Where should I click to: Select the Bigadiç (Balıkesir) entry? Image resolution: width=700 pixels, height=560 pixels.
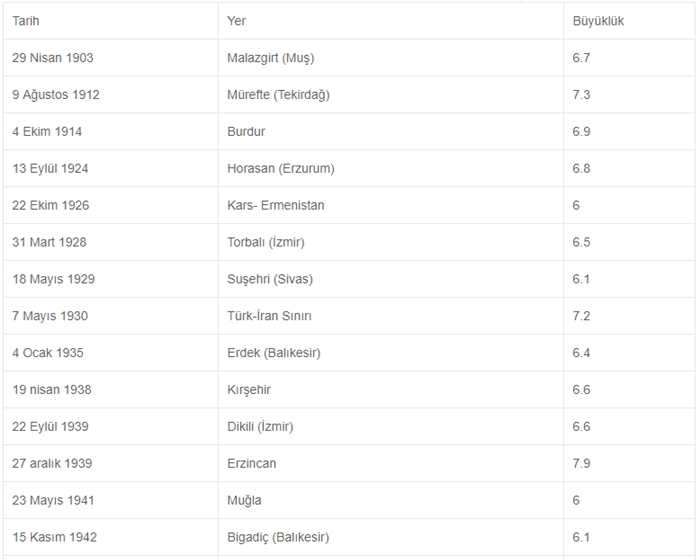tap(277, 537)
